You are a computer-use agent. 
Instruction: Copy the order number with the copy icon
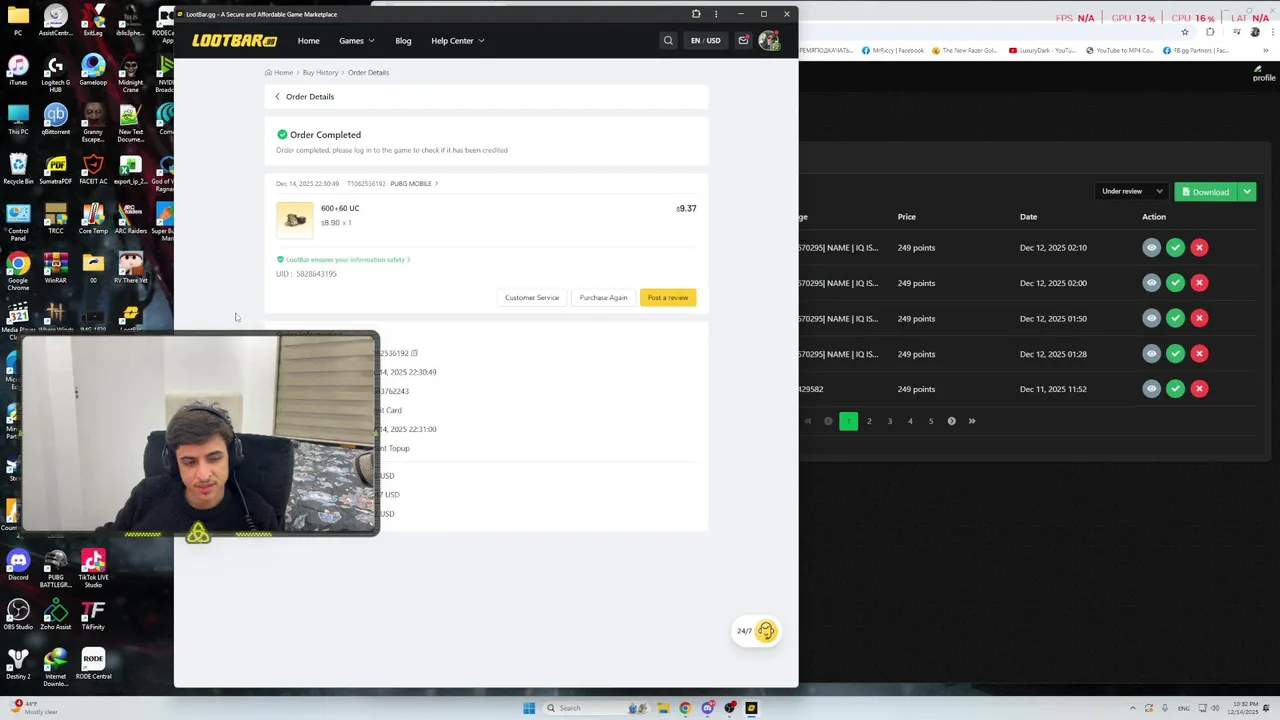click(414, 353)
